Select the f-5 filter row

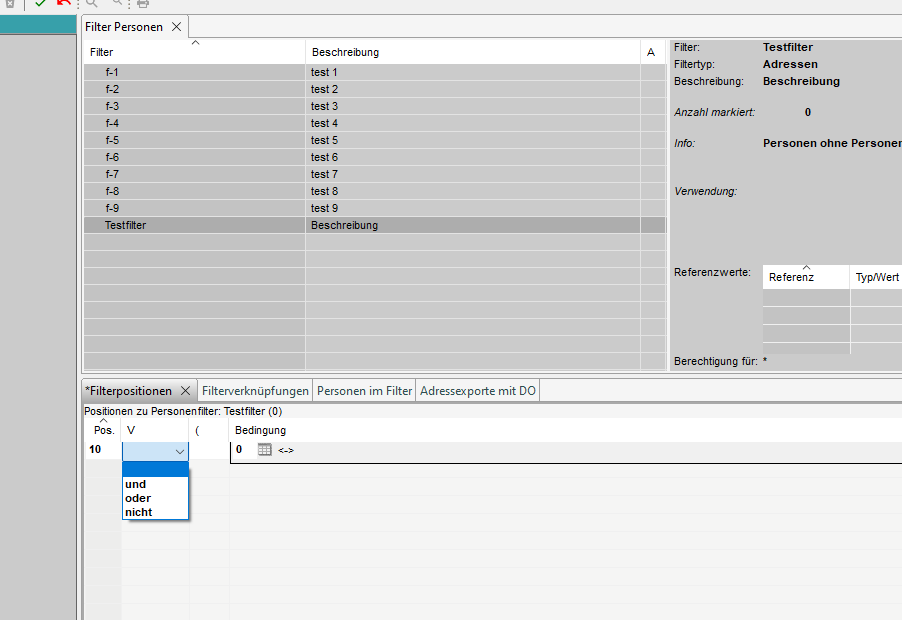pos(194,140)
